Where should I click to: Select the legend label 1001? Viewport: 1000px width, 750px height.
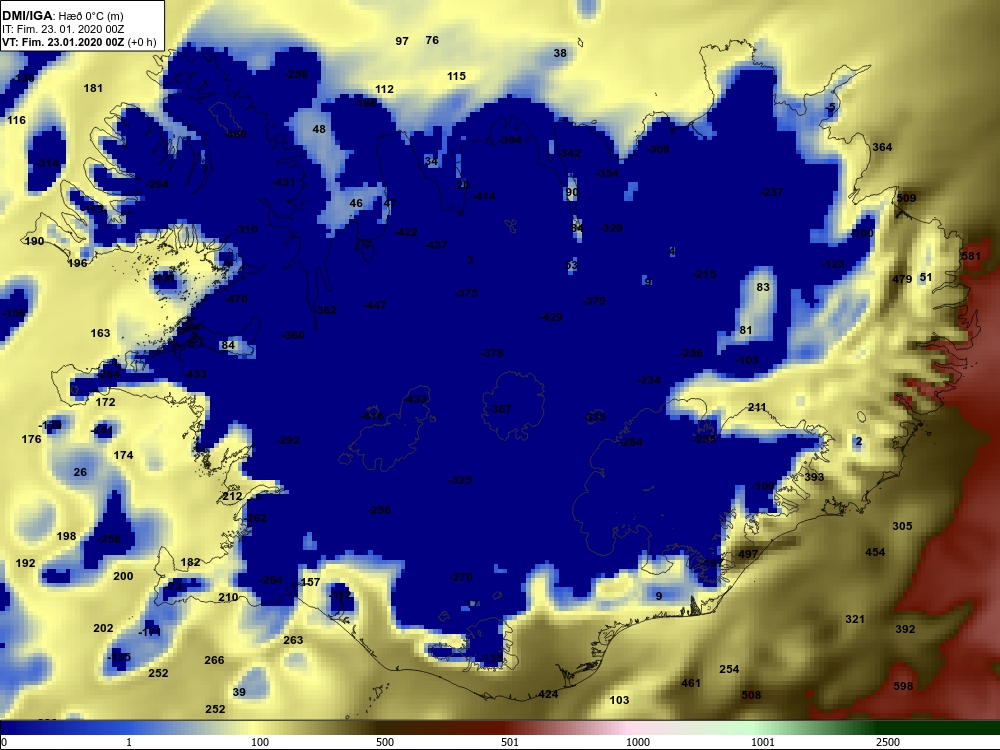pyautogui.click(x=763, y=742)
